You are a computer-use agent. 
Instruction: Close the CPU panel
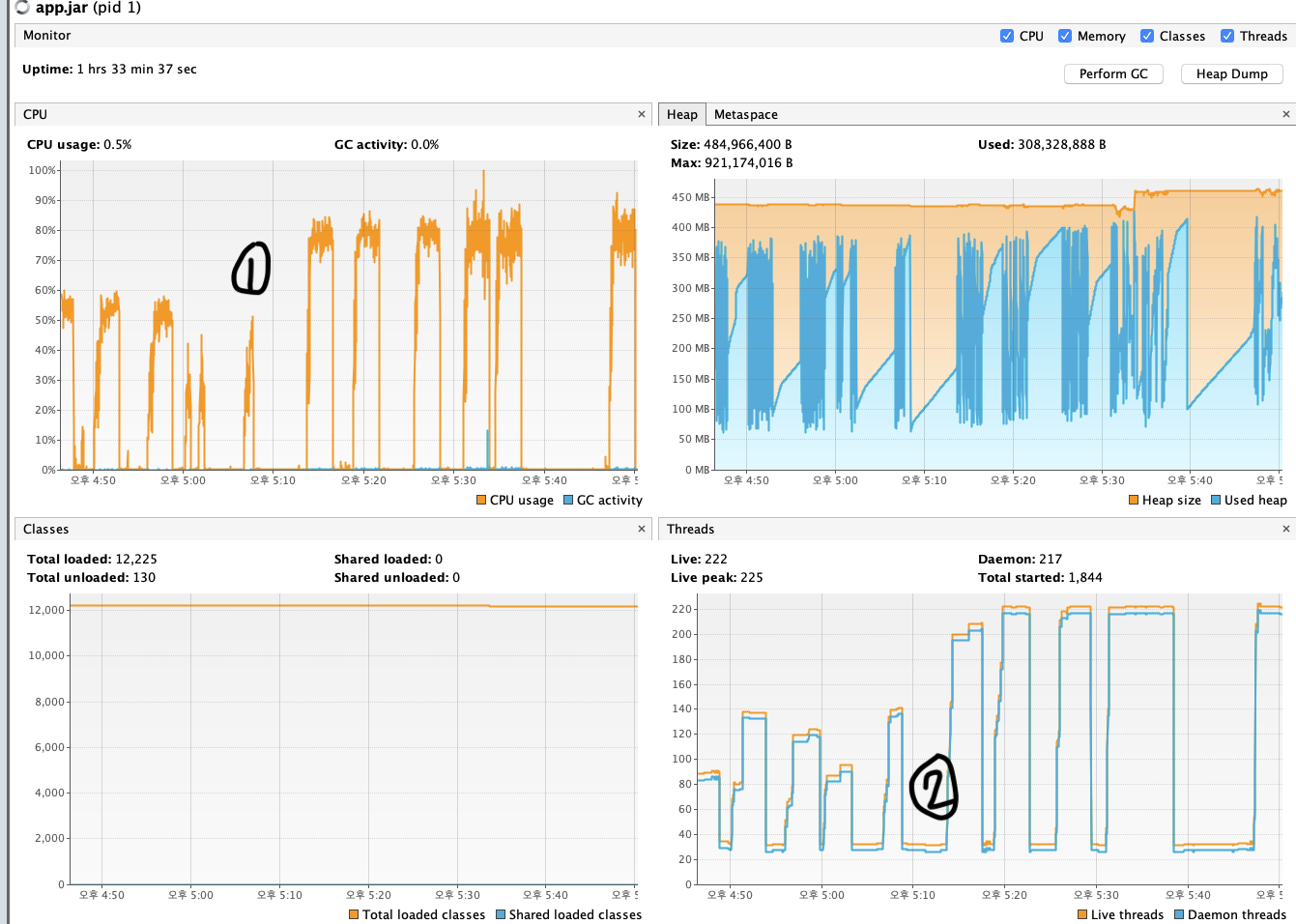tap(641, 114)
